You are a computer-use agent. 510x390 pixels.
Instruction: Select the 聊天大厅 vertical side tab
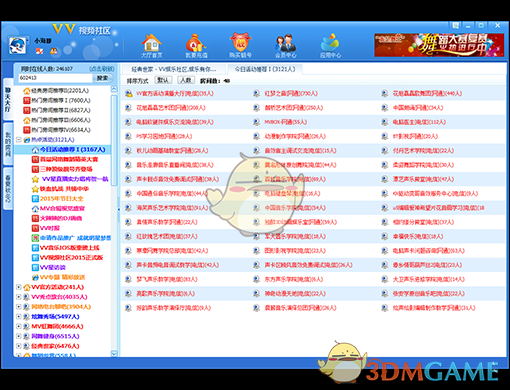coord(8,99)
